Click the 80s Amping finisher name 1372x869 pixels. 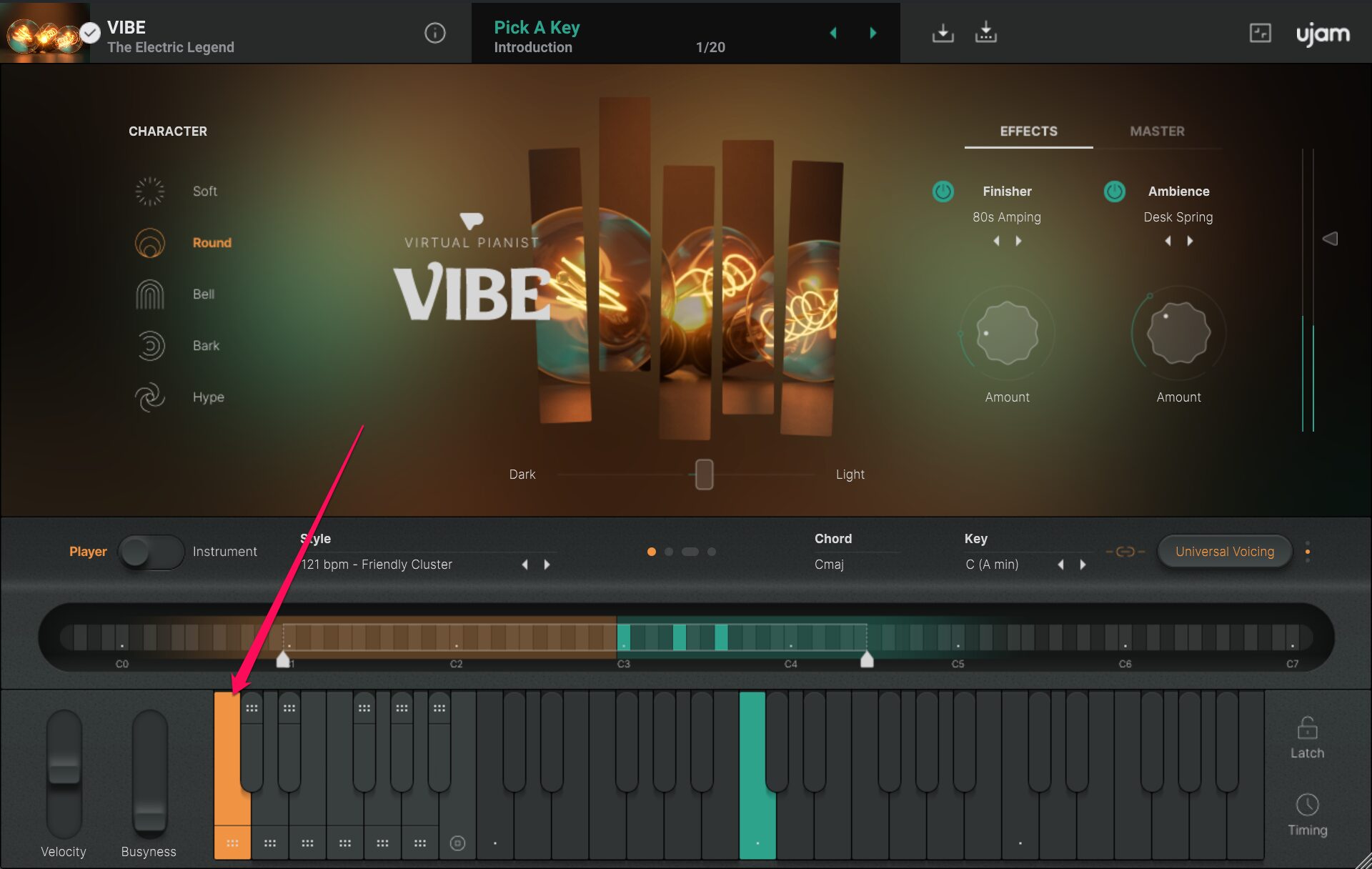coord(1007,217)
